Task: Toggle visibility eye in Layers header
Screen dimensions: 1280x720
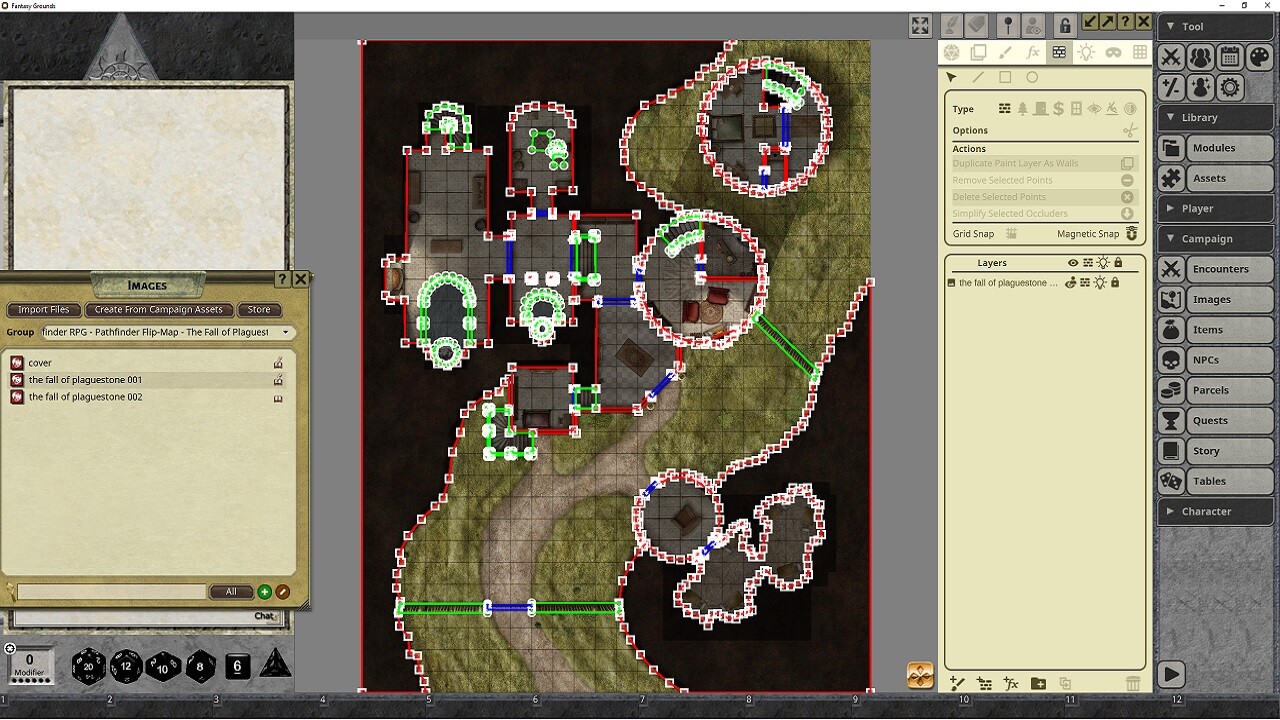Action: (1073, 263)
